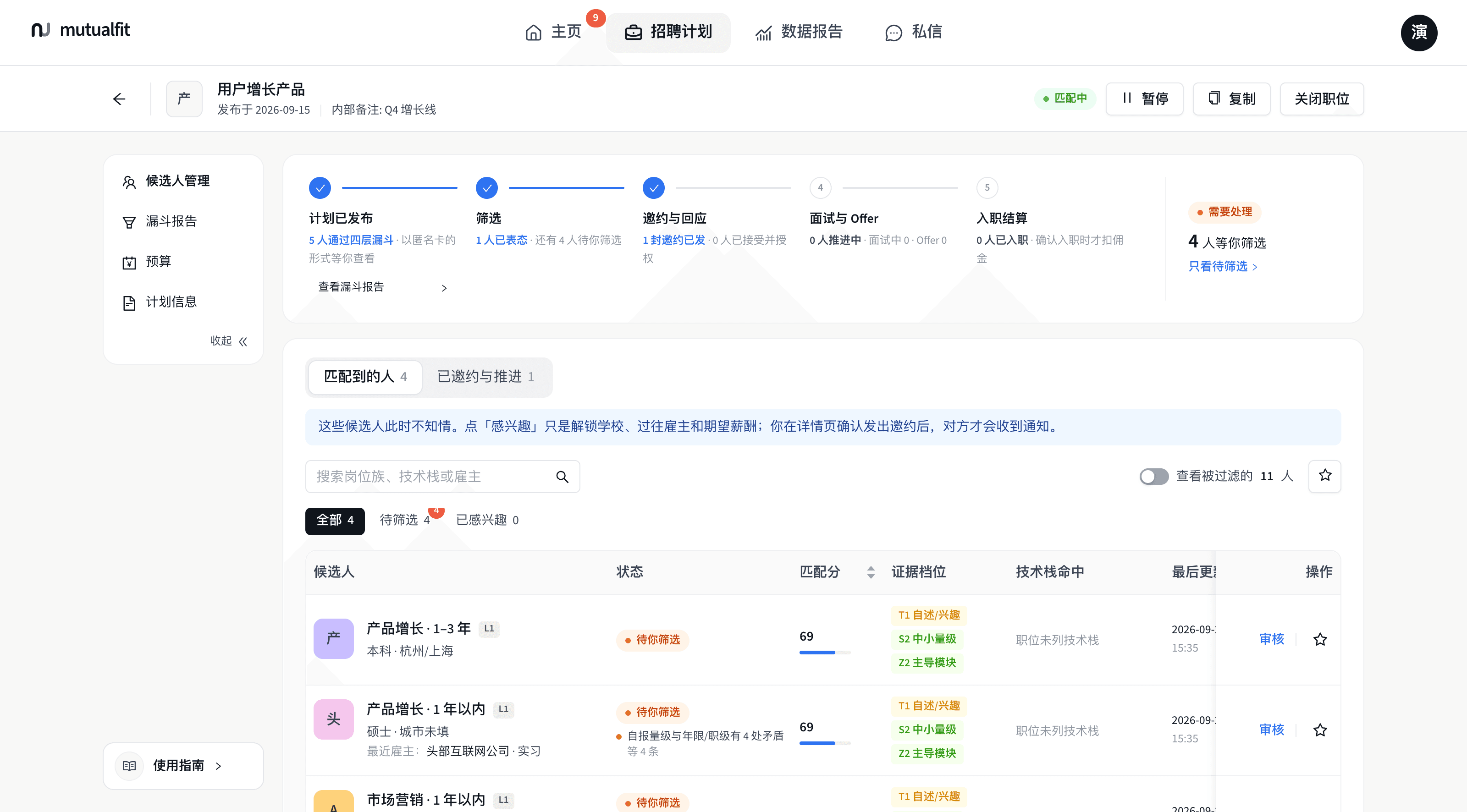Click the 计划已发布 step checkmark

[x=320, y=188]
